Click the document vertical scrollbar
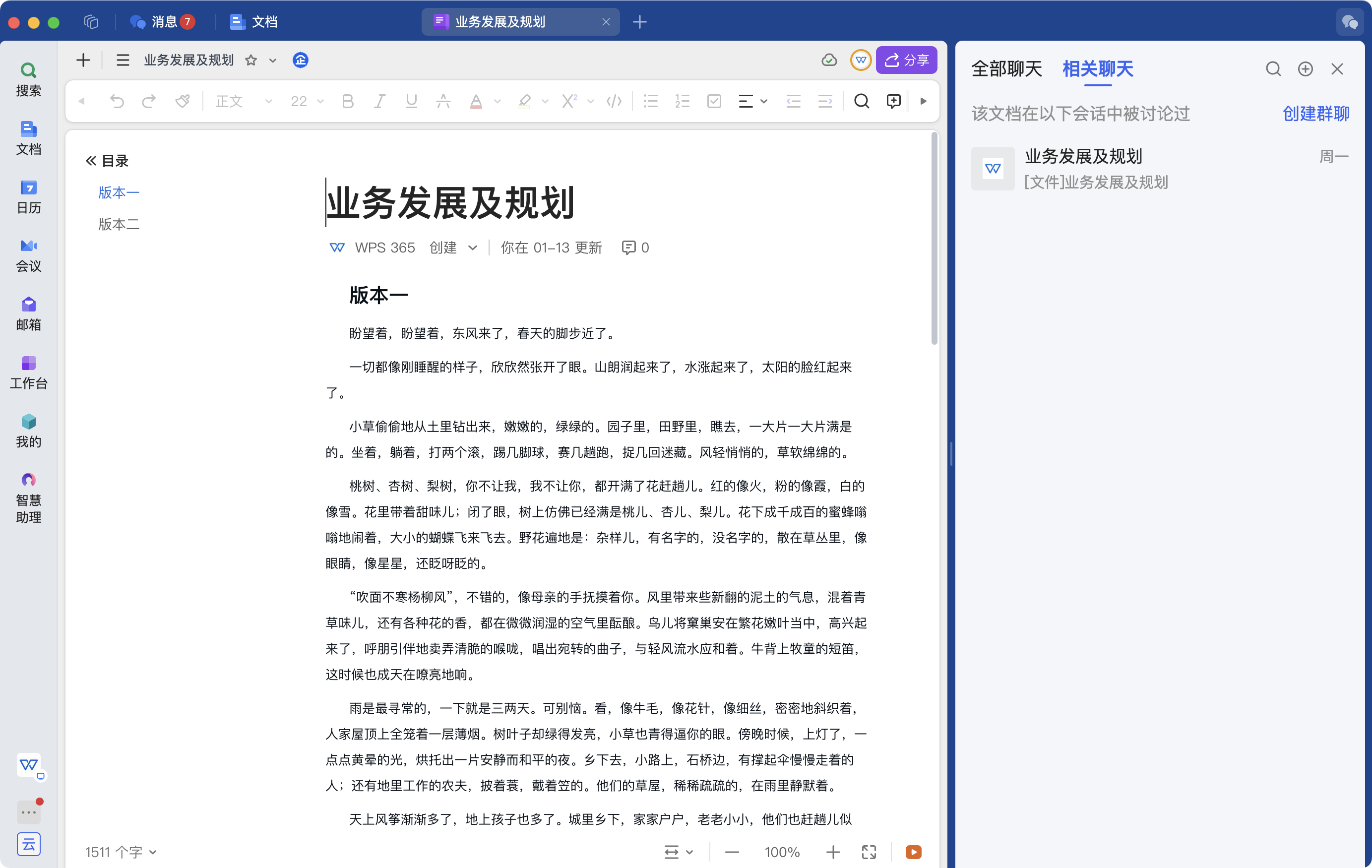The width and height of the screenshot is (1372, 868). (x=935, y=239)
